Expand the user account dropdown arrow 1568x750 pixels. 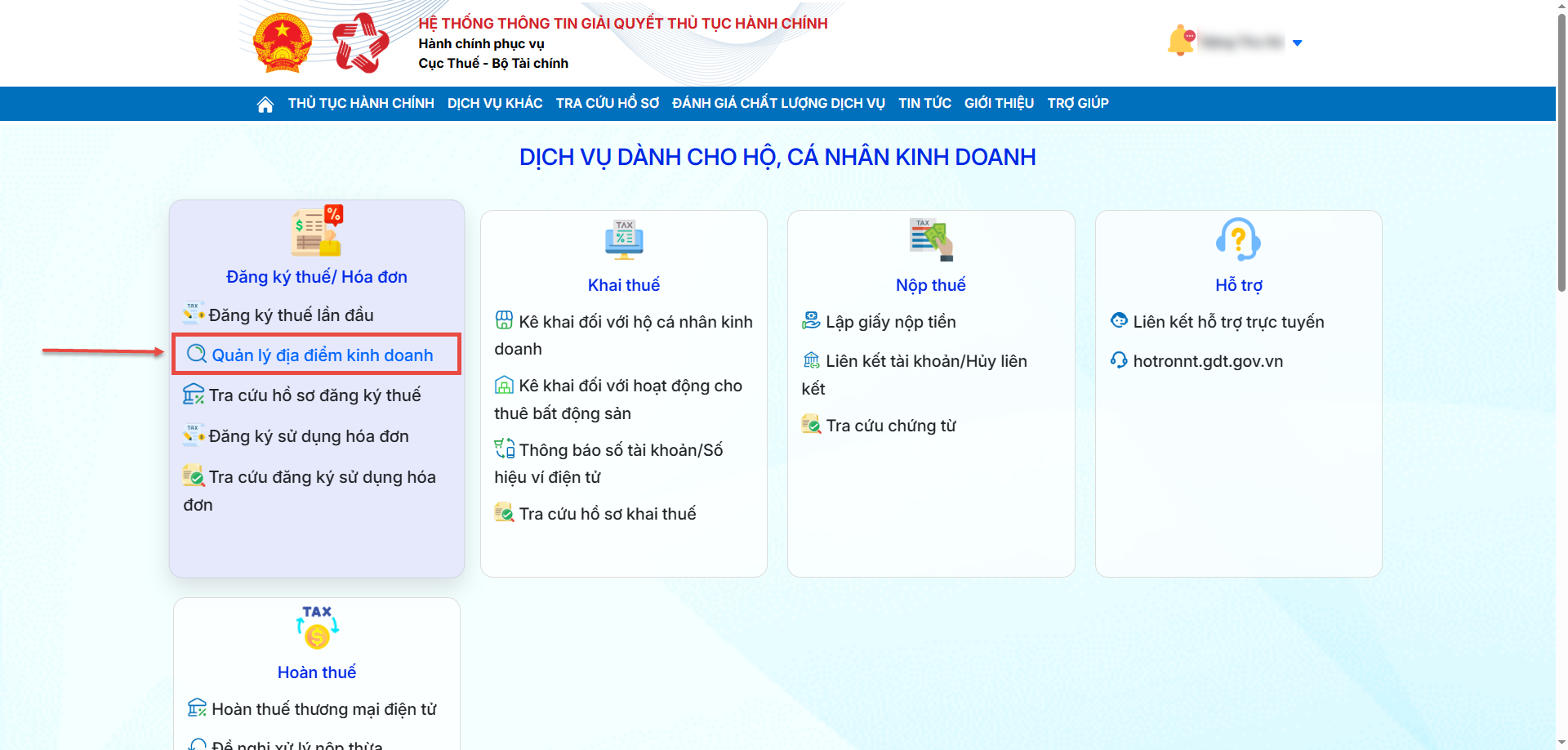pos(1297,42)
